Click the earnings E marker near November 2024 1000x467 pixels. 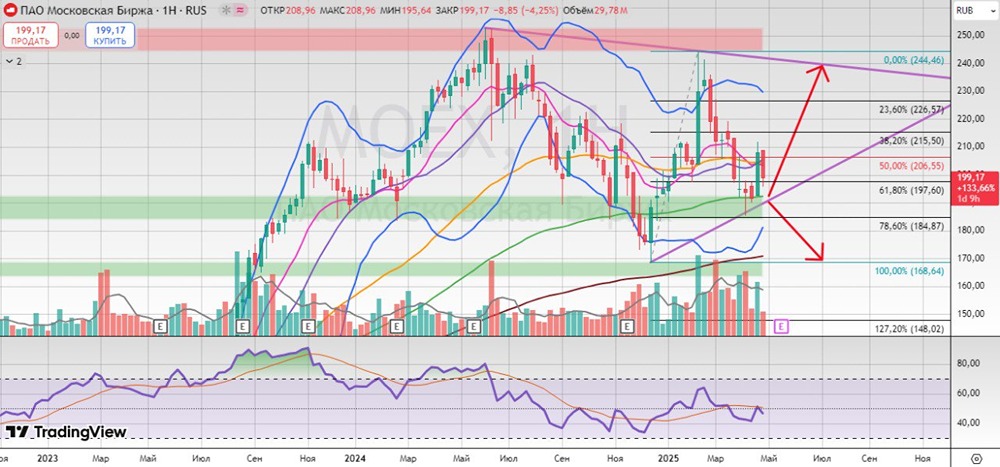628,326
